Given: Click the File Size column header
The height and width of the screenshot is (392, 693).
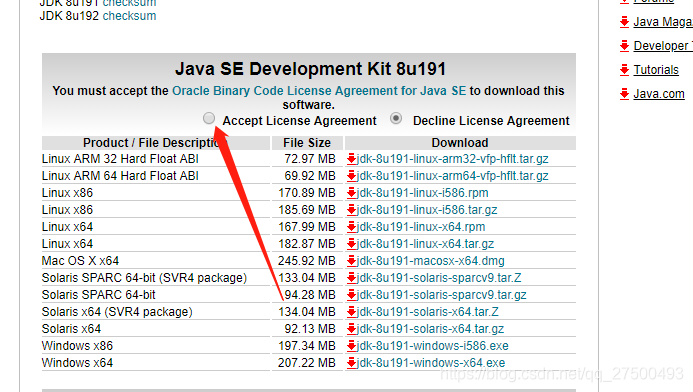Looking at the screenshot, I should [307, 143].
